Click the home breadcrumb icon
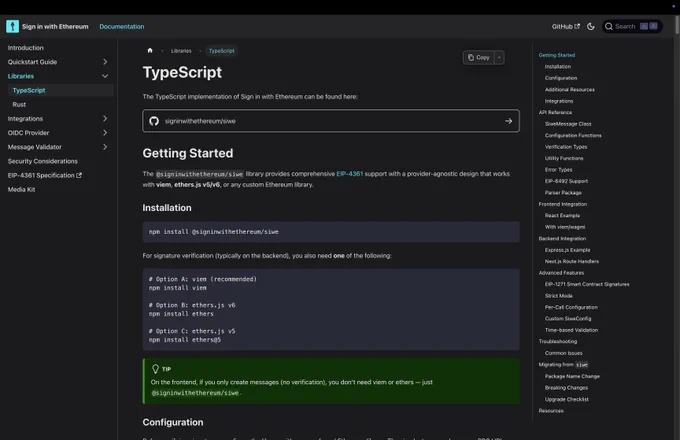 coord(150,51)
